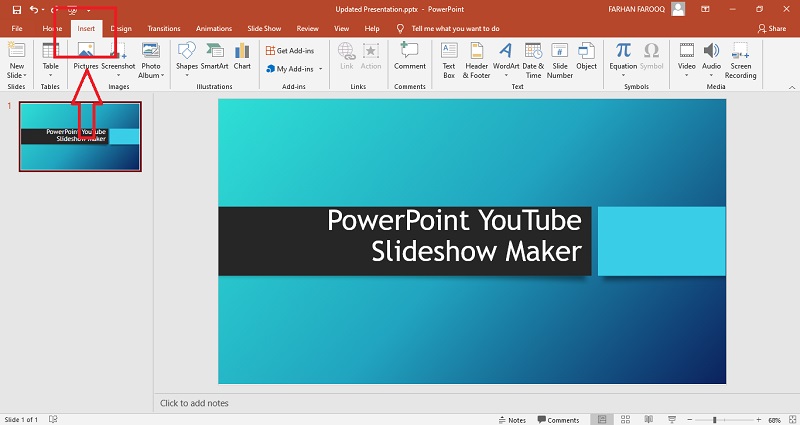
Task: Insert WordArt text
Action: click(506, 60)
